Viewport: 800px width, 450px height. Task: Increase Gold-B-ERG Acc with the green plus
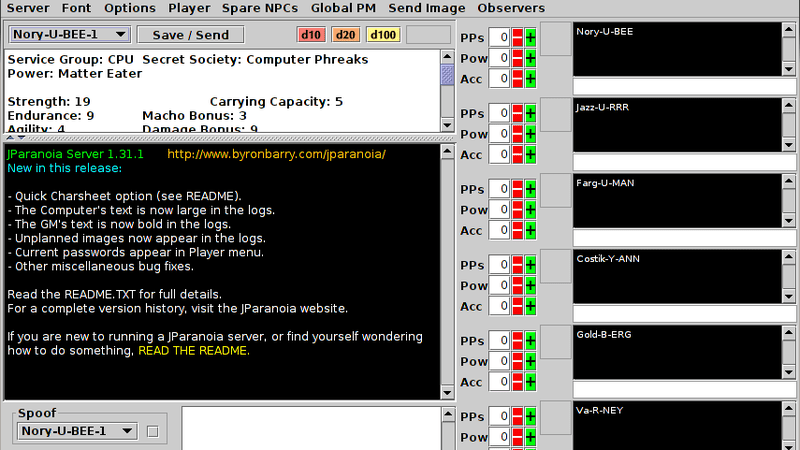click(x=531, y=382)
